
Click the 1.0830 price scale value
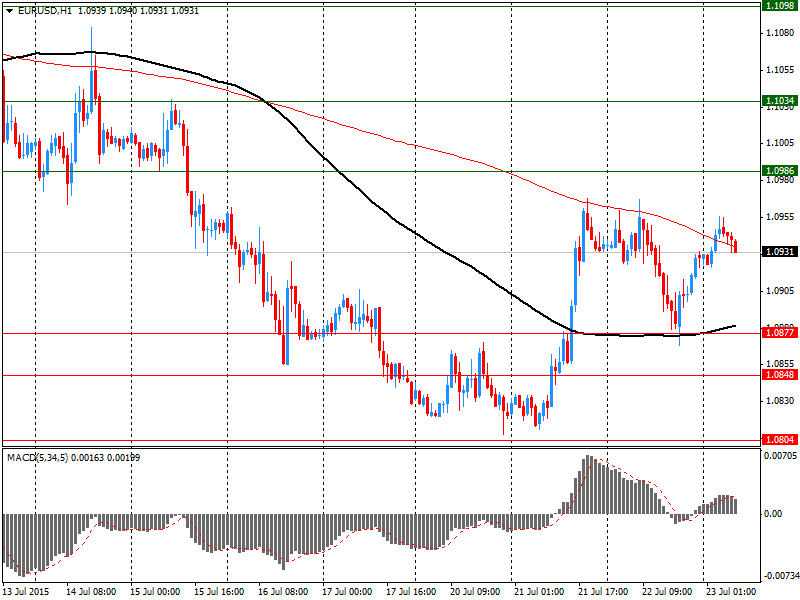click(x=781, y=401)
